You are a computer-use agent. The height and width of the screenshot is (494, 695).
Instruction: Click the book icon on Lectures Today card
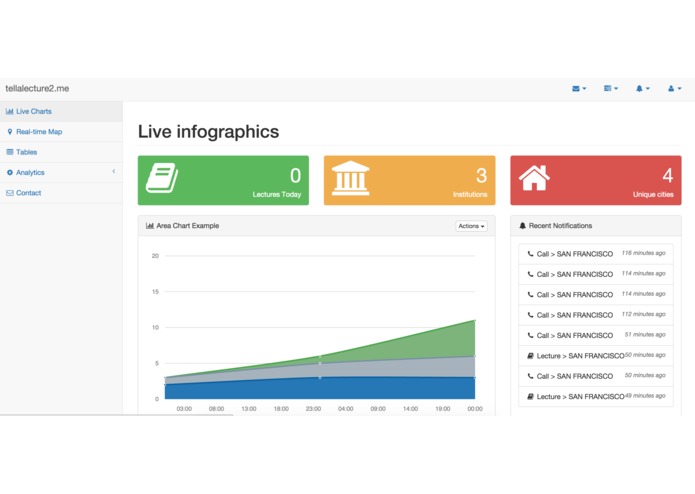[162, 178]
